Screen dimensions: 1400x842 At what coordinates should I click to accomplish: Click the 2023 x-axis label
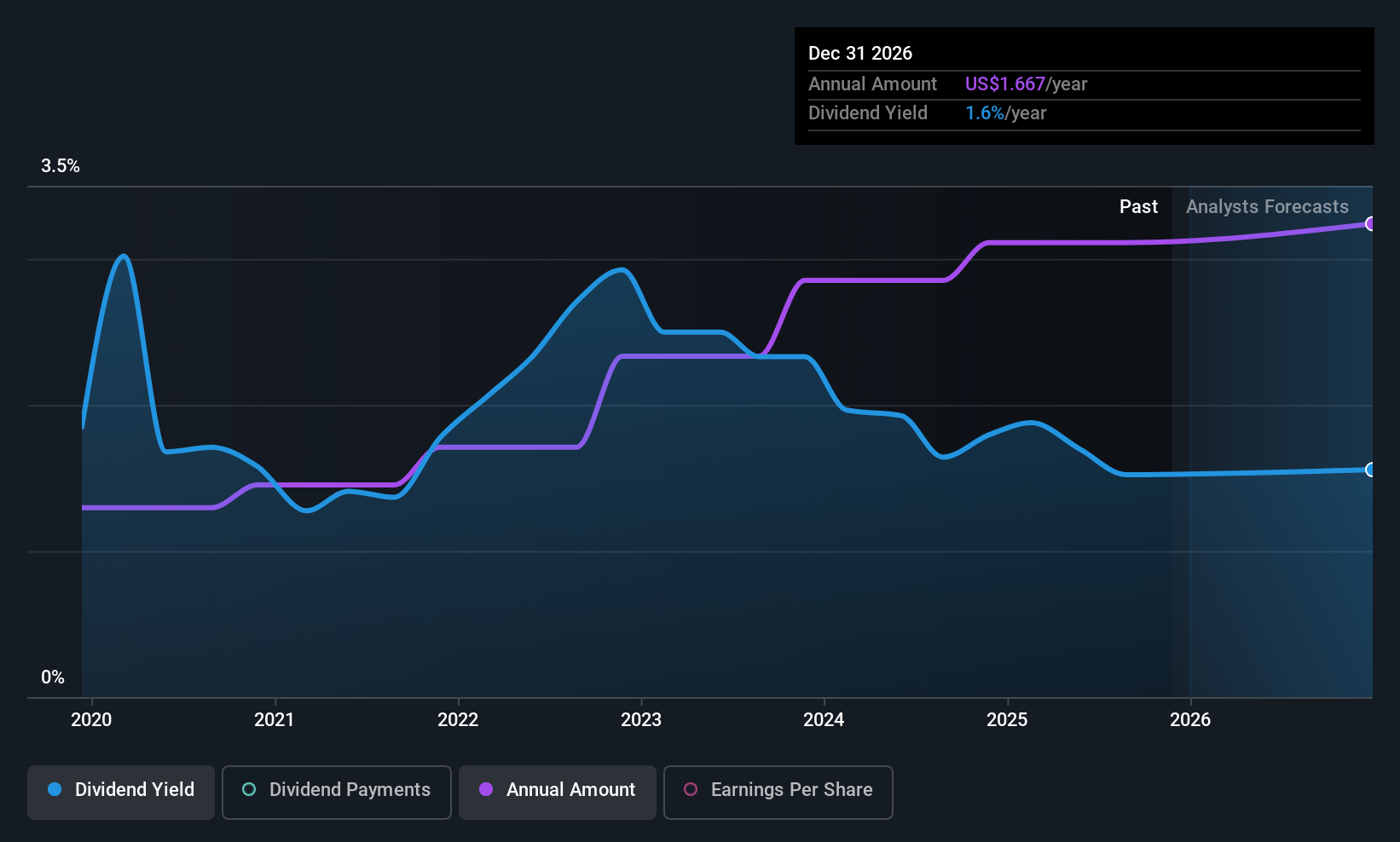coord(641,720)
